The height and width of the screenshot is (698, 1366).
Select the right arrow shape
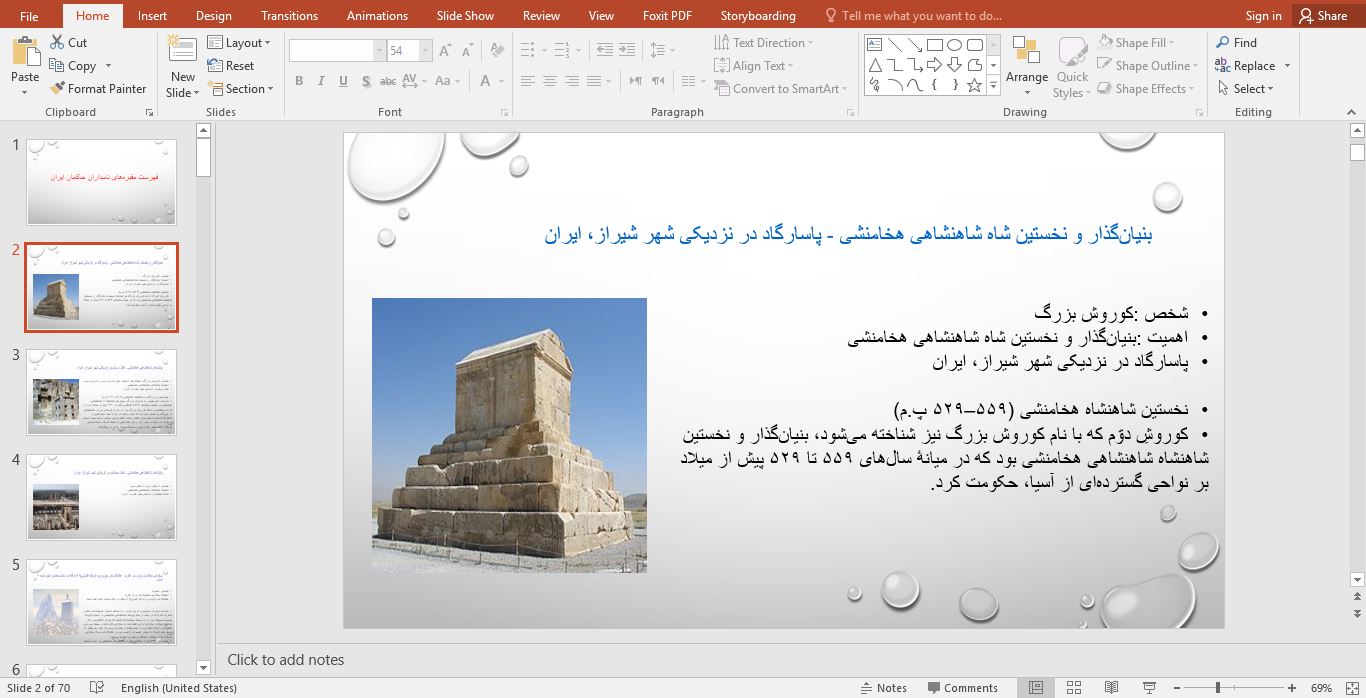click(934, 65)
